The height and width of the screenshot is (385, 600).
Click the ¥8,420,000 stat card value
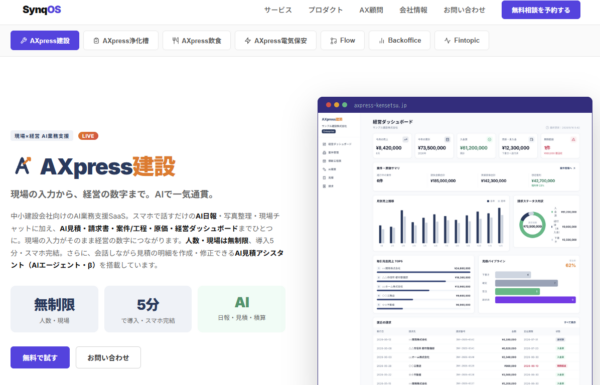pyautogui.click(x=389, y=148)
